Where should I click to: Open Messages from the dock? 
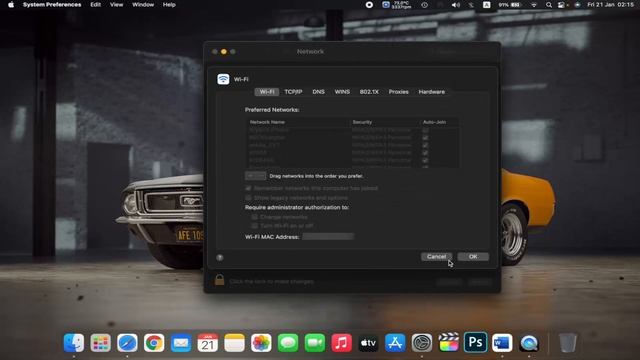(288, 343)
